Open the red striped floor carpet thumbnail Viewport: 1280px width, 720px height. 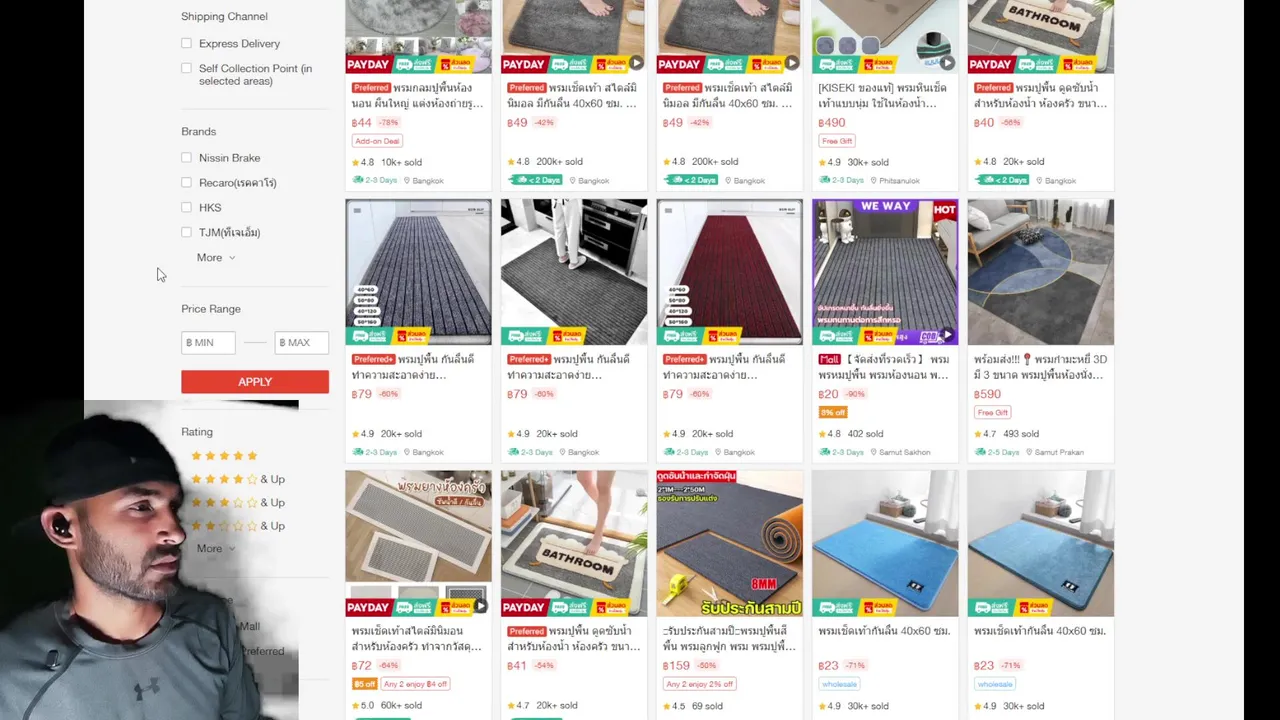pos(729,272)
